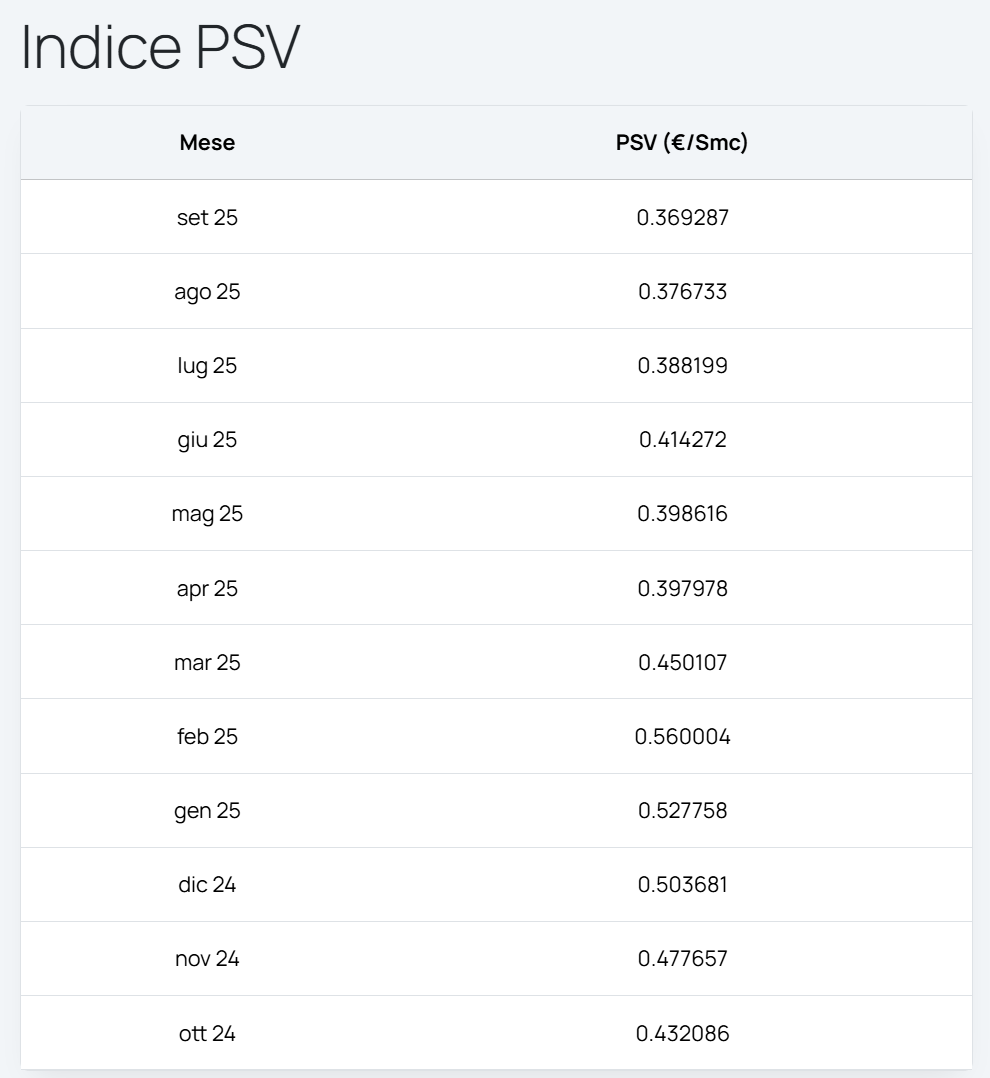Click the Indice PSV page title
Viewport: 990px width, 1078px height.
pyautogui.click(x=160, y=47)
